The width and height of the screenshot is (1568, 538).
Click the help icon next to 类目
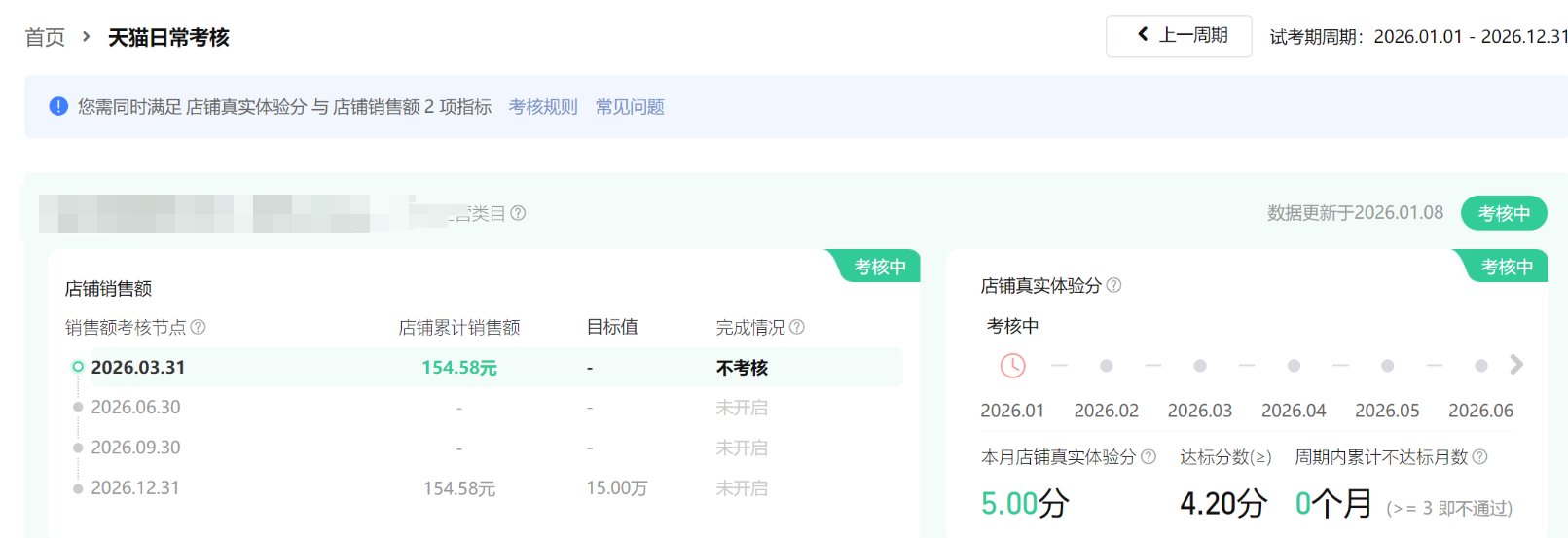click(x=518, y=213)
